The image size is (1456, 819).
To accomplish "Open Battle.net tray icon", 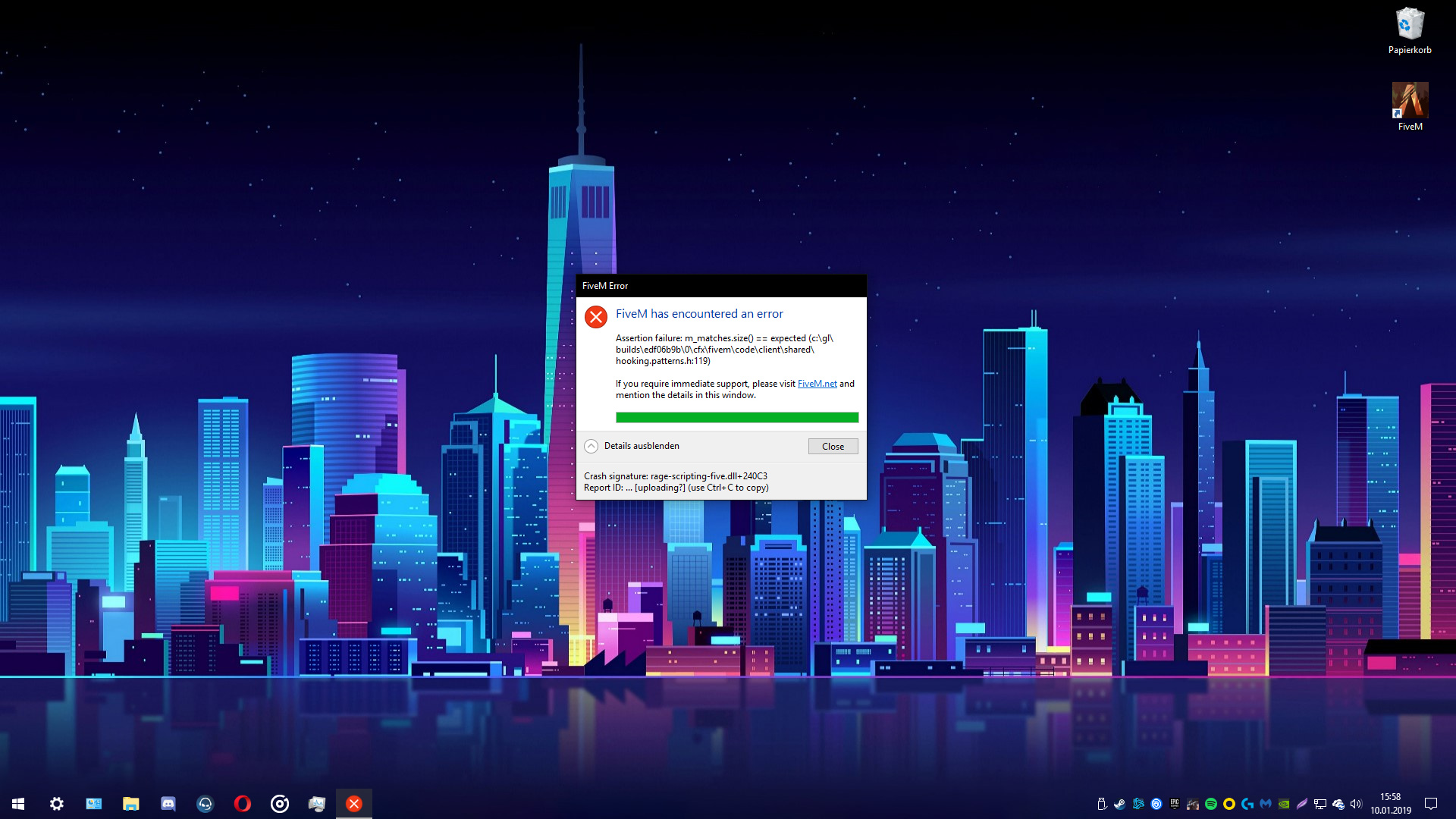I will pos(1138,804).
